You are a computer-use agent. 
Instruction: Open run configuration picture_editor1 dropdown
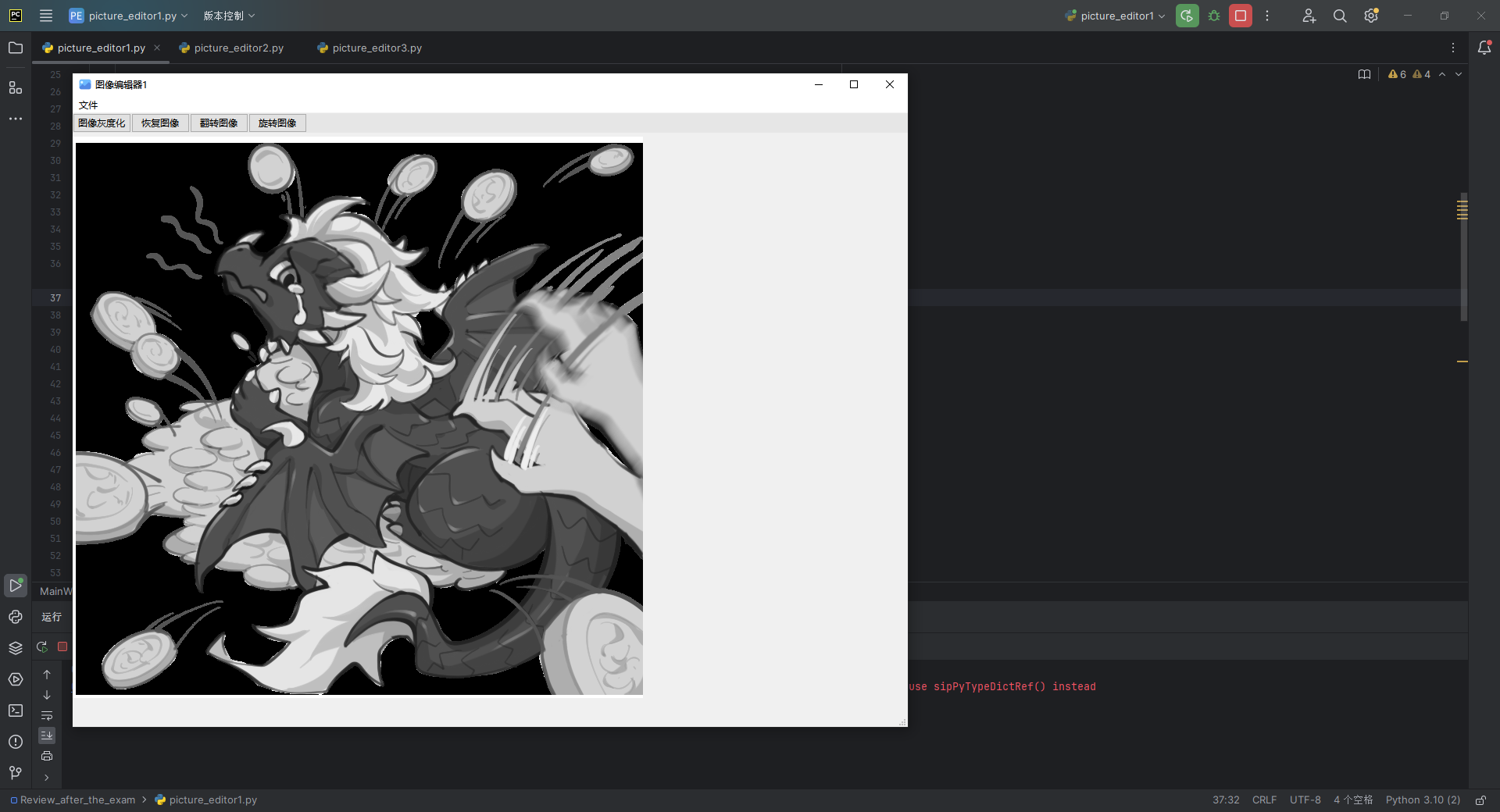(1115, 16)
